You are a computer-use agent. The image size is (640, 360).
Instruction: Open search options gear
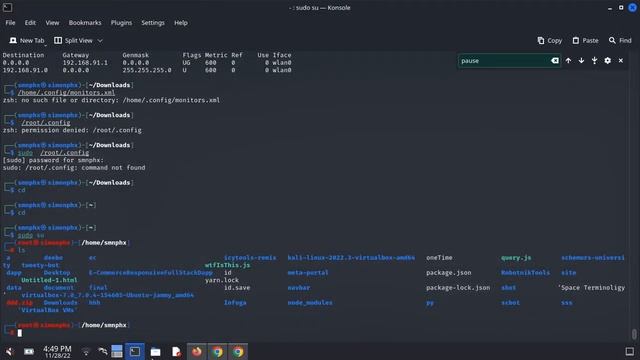click(607, 60)
